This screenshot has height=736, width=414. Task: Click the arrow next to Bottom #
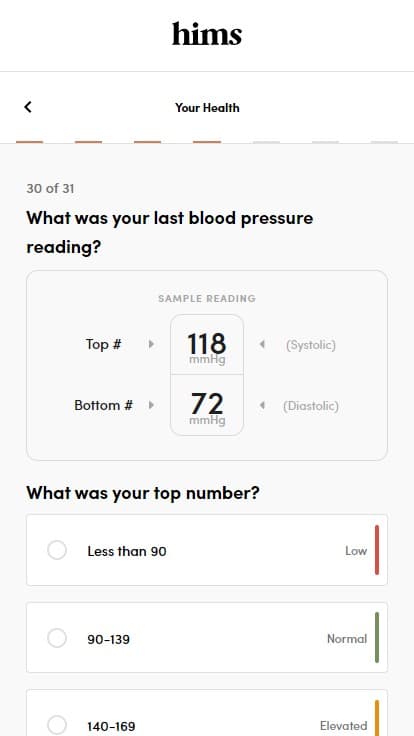click(151, 405)
